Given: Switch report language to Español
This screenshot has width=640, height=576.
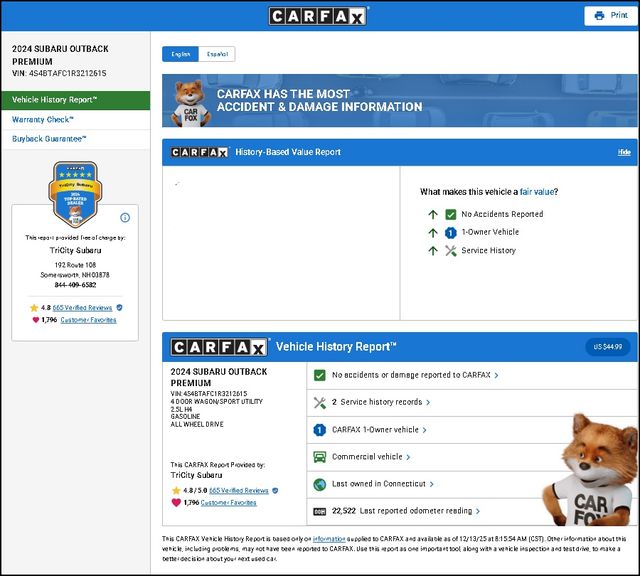Looking at the screenshot, I should (x=217, y=54).
